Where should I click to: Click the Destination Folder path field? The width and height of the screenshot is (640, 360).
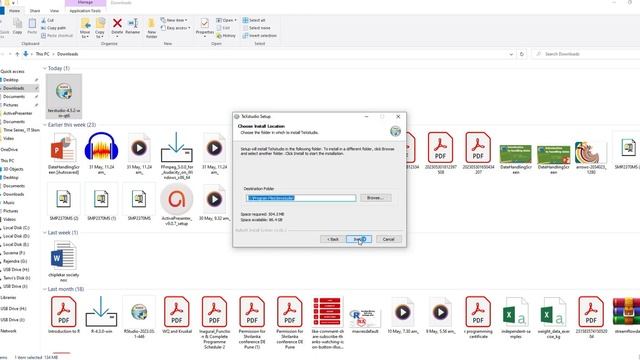click(301, 198)
